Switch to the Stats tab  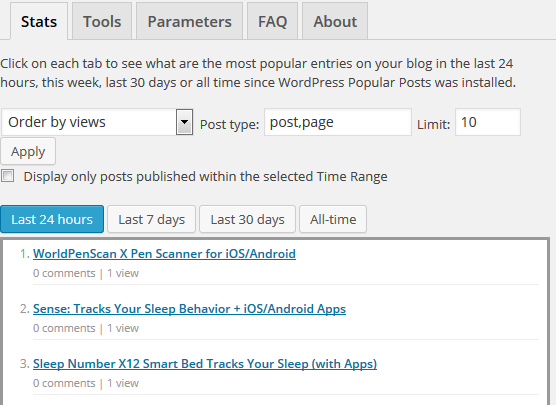[x=39, y=21]
